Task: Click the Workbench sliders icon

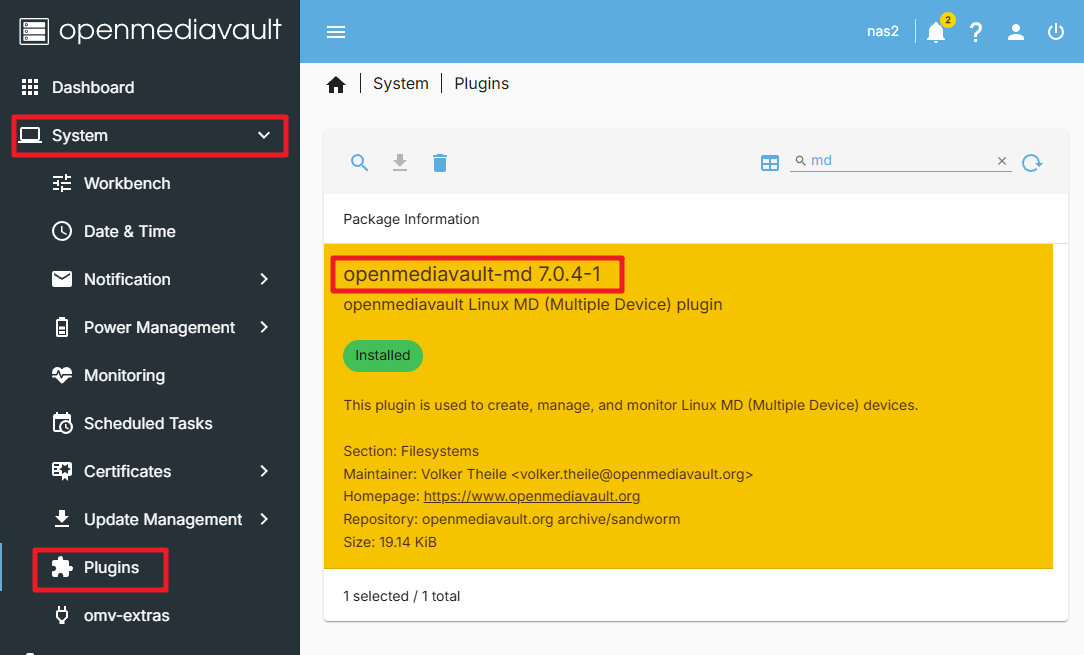Action: coord(62,183)
